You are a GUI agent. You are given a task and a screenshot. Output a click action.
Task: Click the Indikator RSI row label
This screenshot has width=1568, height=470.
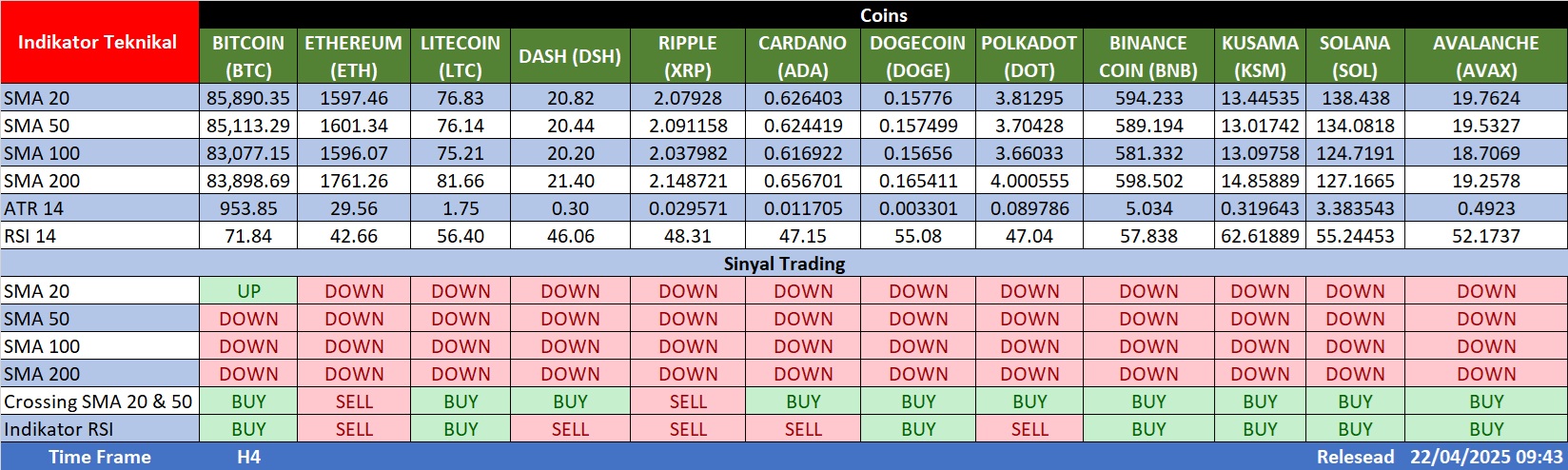[57, 429]
